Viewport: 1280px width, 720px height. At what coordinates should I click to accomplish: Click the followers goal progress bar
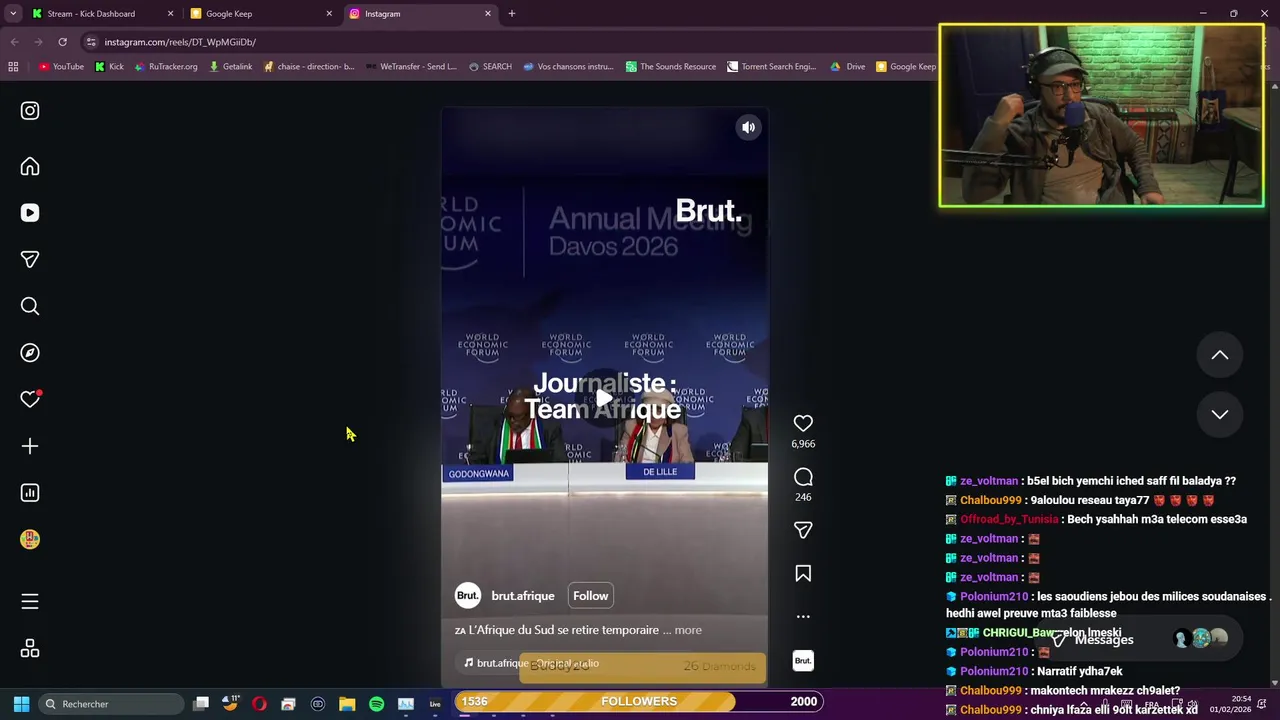[640, 701]
